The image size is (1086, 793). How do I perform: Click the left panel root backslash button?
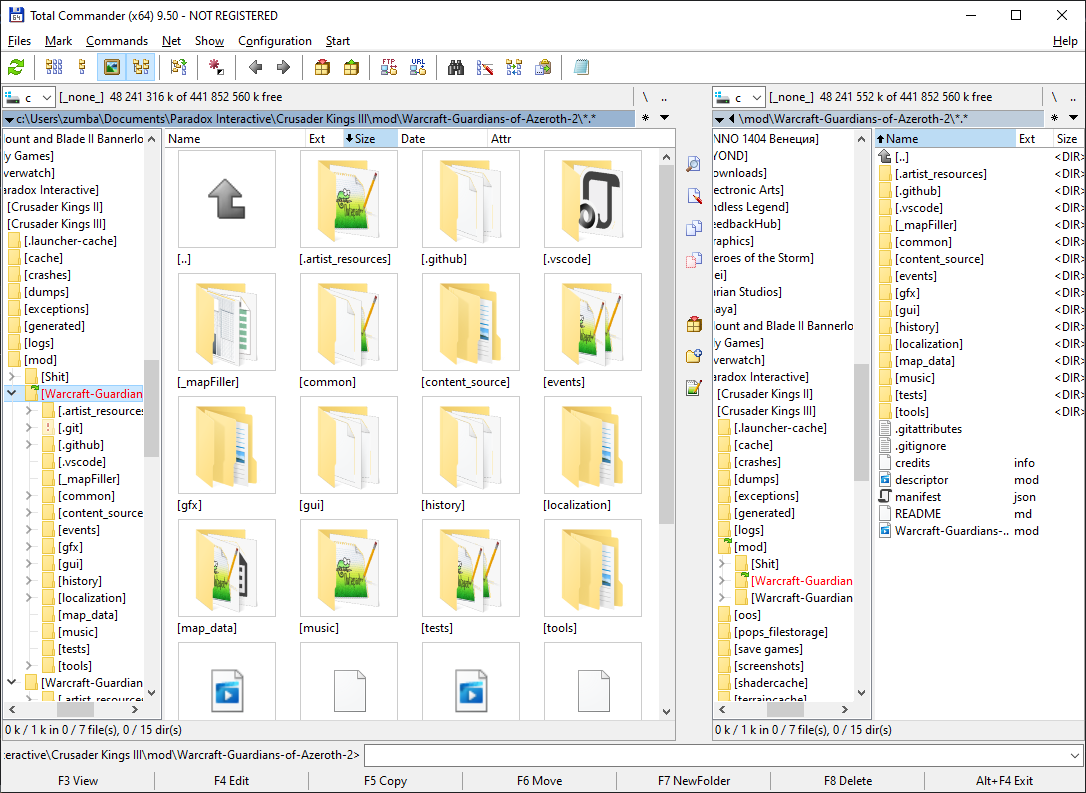pyautogui.click(x=645, y=97)
